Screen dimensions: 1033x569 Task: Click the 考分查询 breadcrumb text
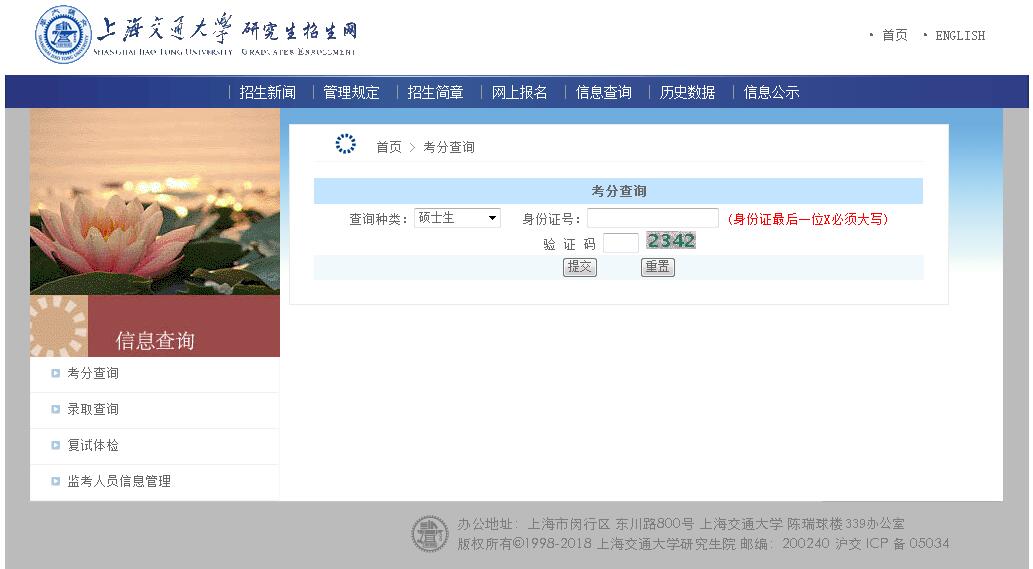pos(449,147)
